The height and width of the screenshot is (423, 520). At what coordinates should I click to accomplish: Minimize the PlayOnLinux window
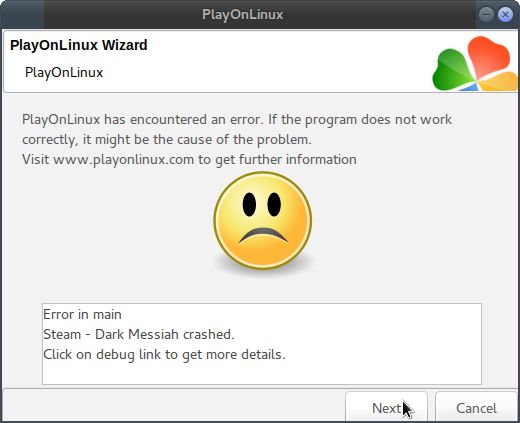(486, 14)
